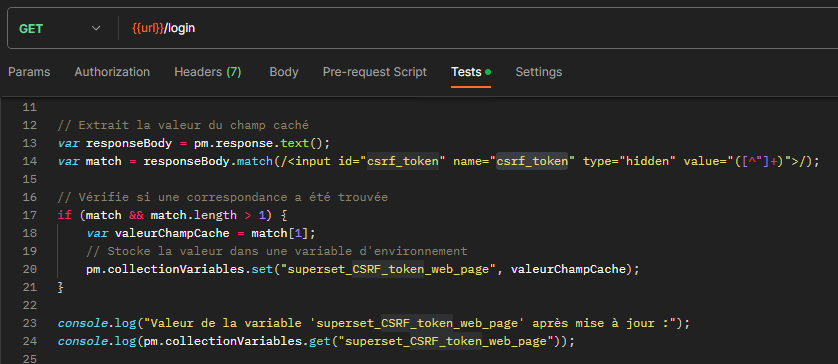Screen dimensions: 838x364
Task: Click the ([^"]+) capture group in regex
Action: point(758,161)
